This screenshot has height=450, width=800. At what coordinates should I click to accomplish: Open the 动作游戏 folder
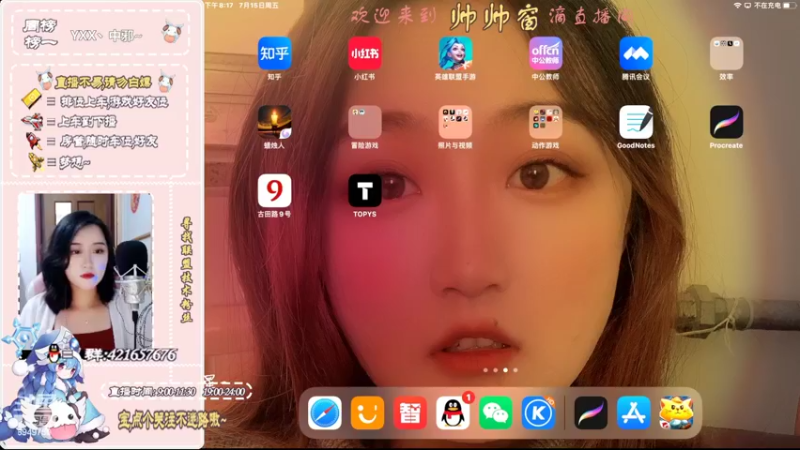click(x=545, y=122)
